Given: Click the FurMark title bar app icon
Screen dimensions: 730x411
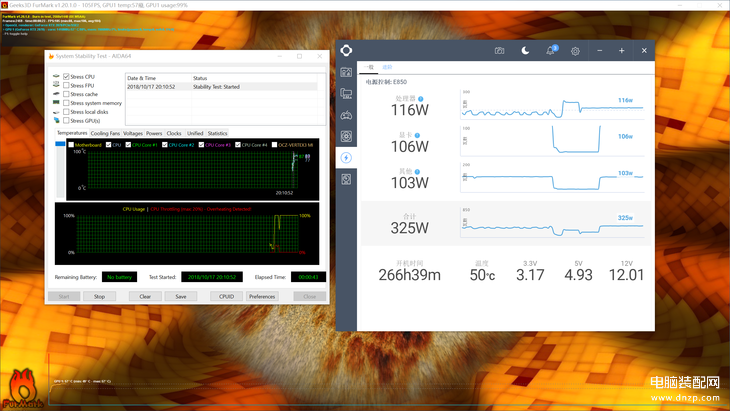Looking at the screenshot, I should (x=4, y=5).
